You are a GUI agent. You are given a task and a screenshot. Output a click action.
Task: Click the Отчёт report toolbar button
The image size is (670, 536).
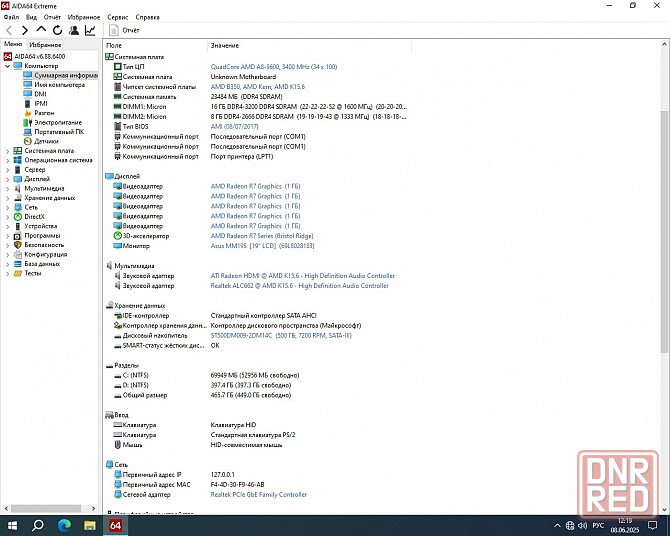pyautogui.click(x=124, y=30)
